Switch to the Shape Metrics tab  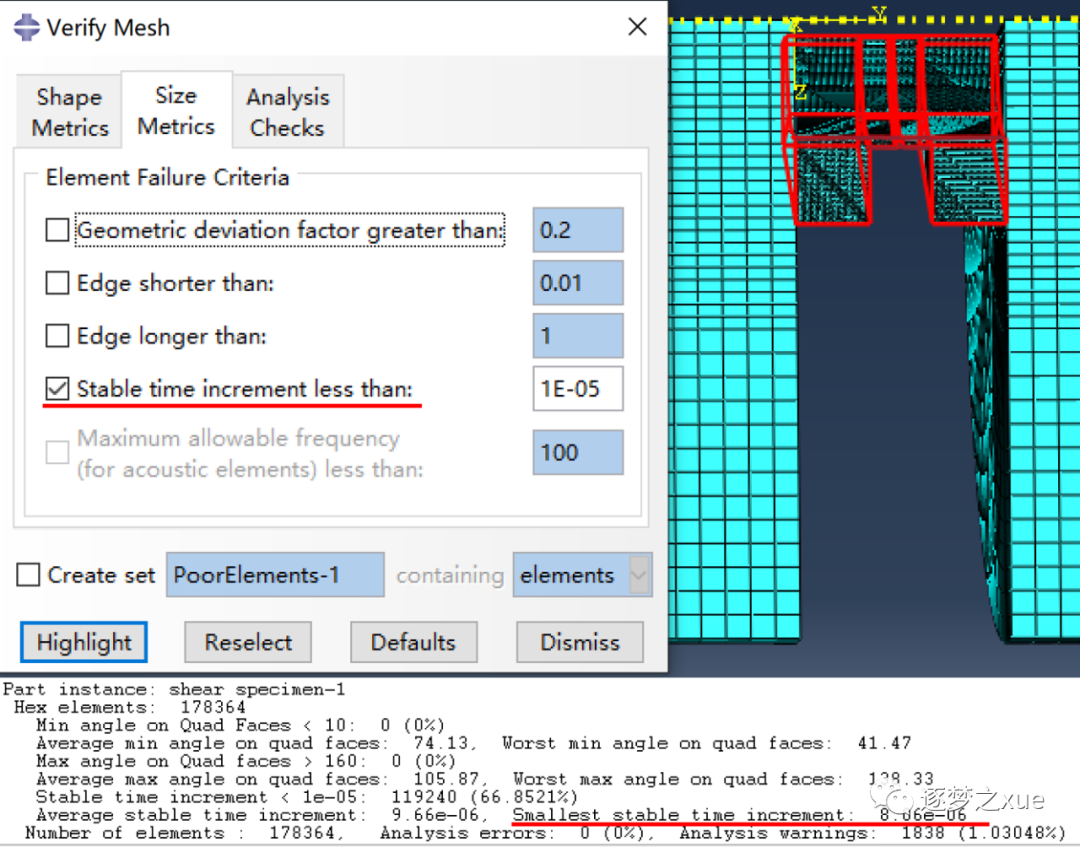click(x=70, y=112)
